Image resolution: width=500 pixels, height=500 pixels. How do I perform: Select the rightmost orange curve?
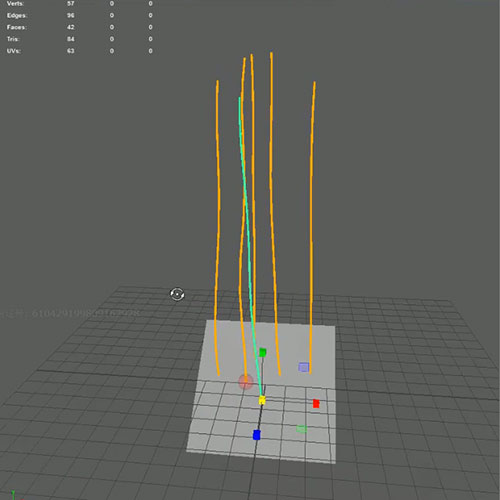[x=312, y=227]
